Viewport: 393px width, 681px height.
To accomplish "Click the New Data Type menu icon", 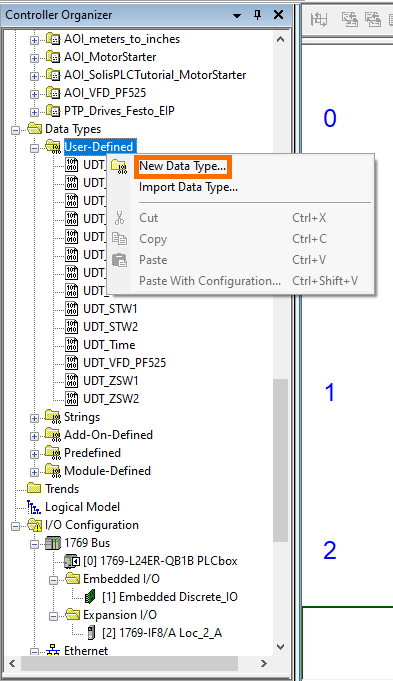I will point(119,166).
